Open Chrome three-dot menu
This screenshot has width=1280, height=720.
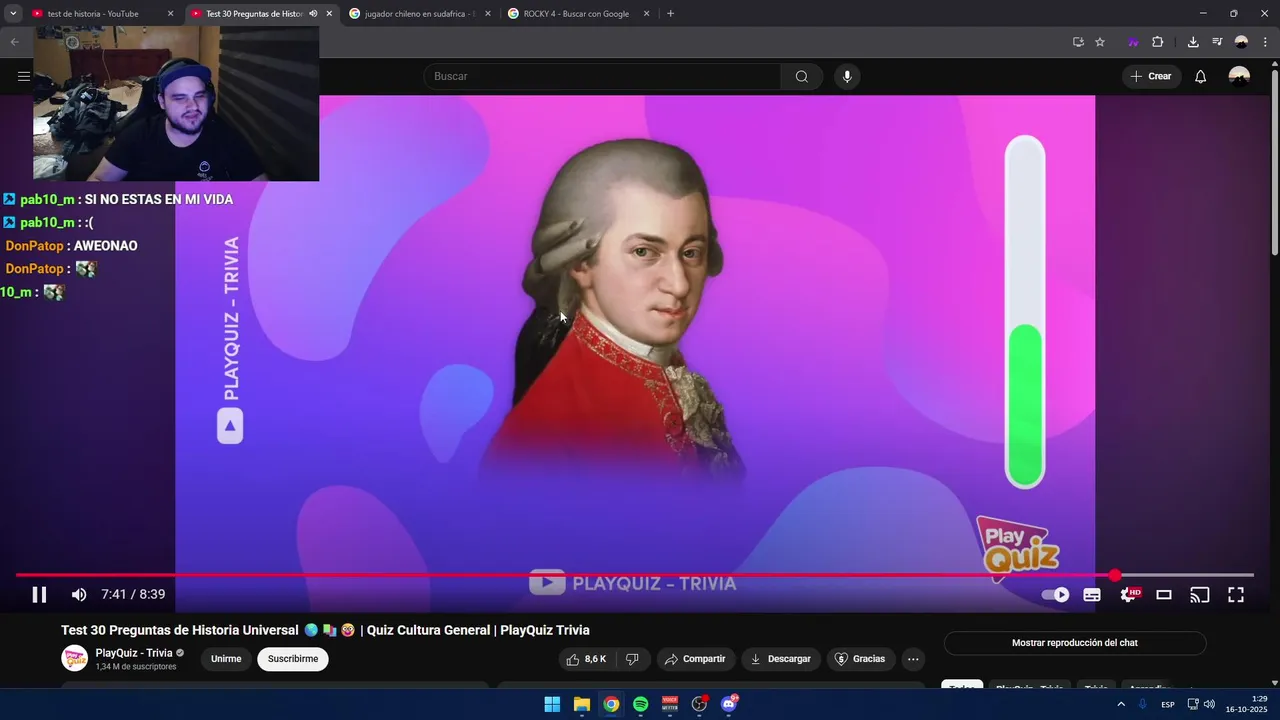[1265, 42]
